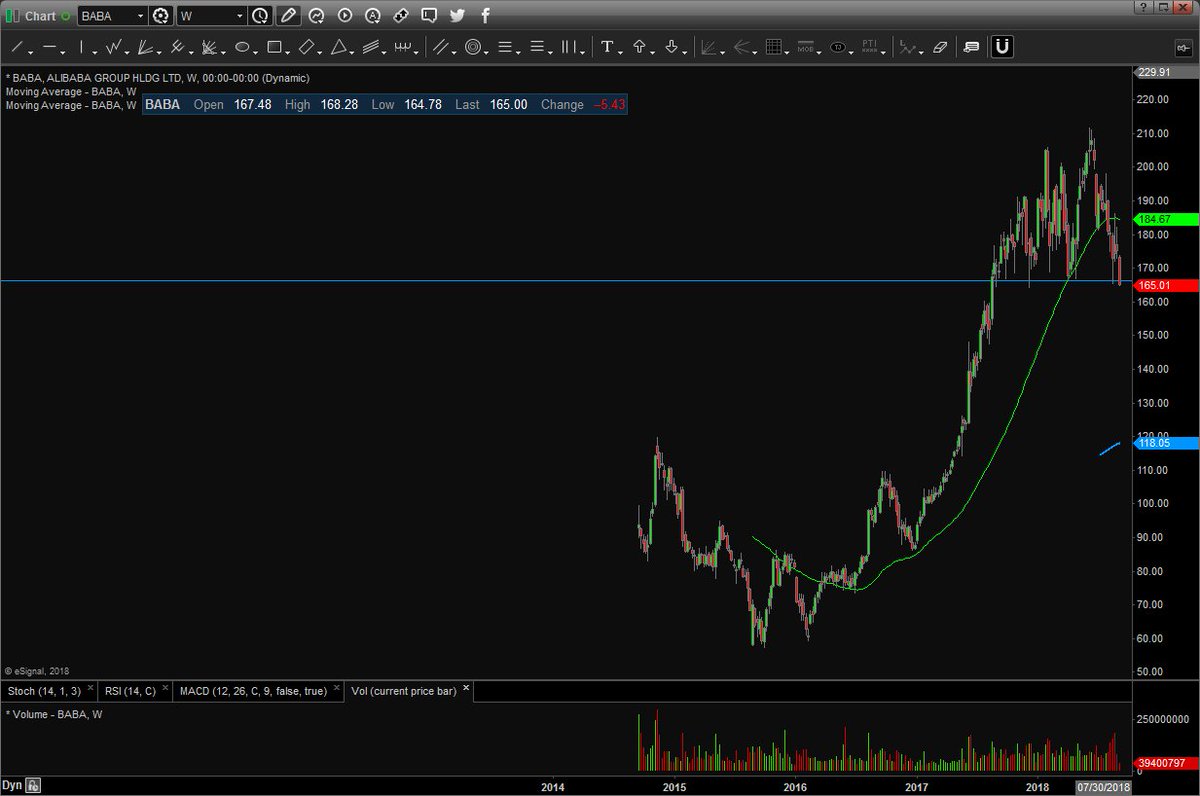Open the symbol dropdown for BABA
This screenshot has height=796, width=1200.
point(139,16)
